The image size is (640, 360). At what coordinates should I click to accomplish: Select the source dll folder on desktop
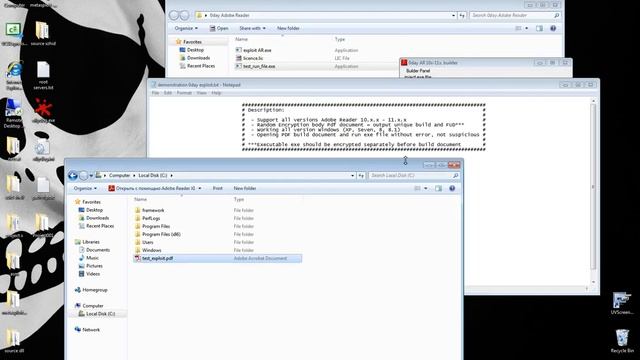click(14, 341)
